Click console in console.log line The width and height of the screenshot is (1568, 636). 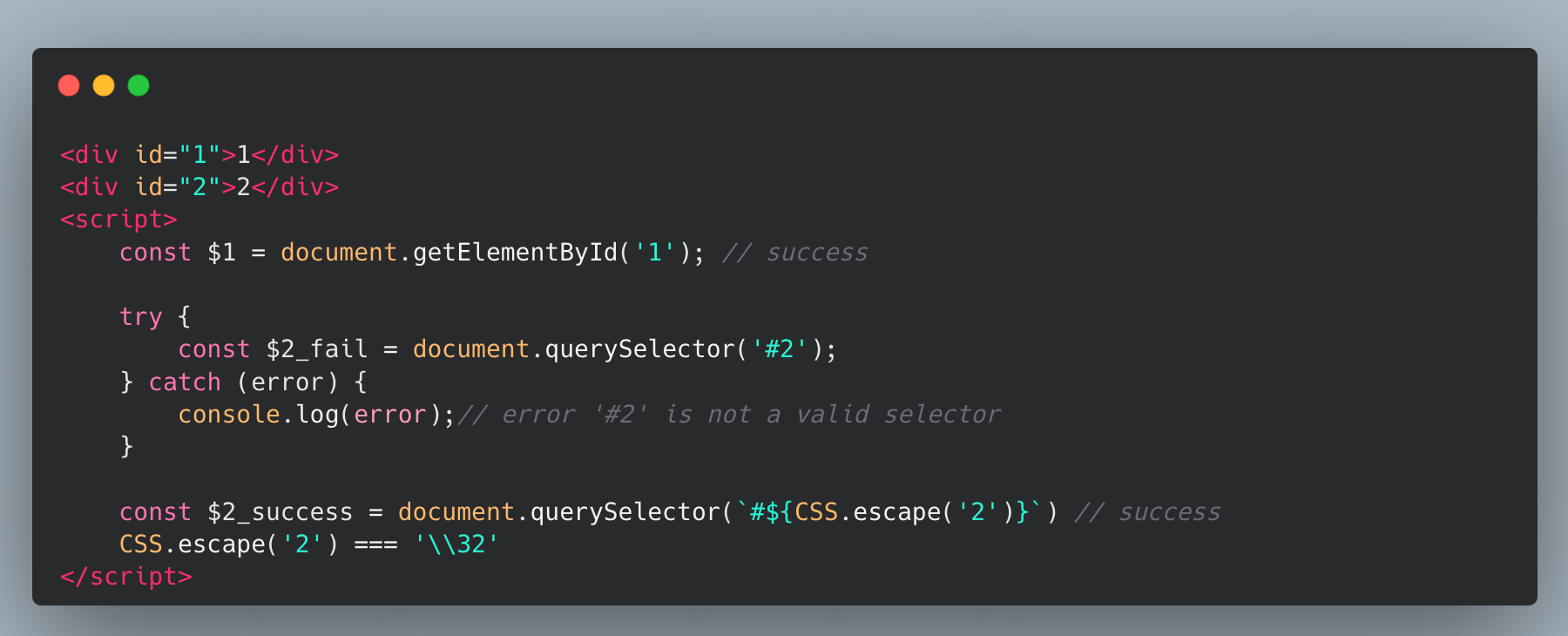(229, 415)
